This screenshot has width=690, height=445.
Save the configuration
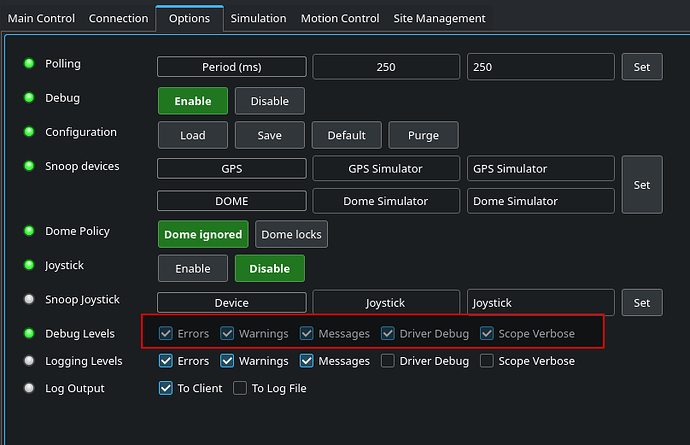click(x=270, y=135)
